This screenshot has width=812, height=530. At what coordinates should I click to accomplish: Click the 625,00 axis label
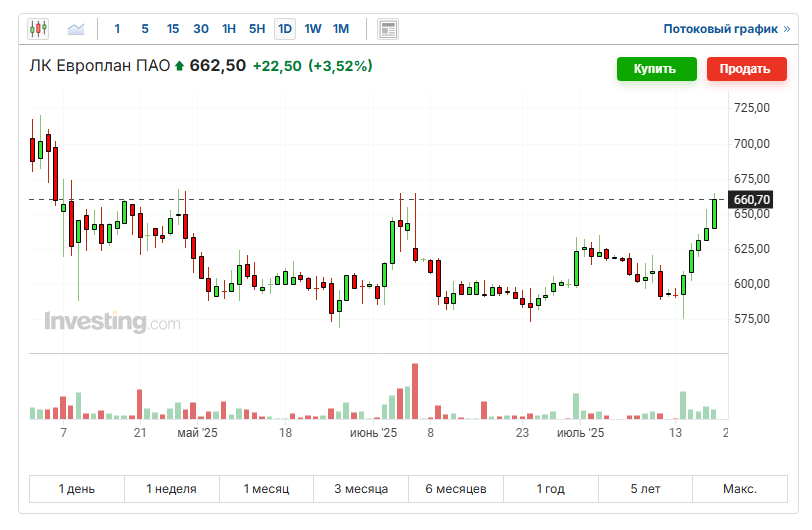click(752, 249)
